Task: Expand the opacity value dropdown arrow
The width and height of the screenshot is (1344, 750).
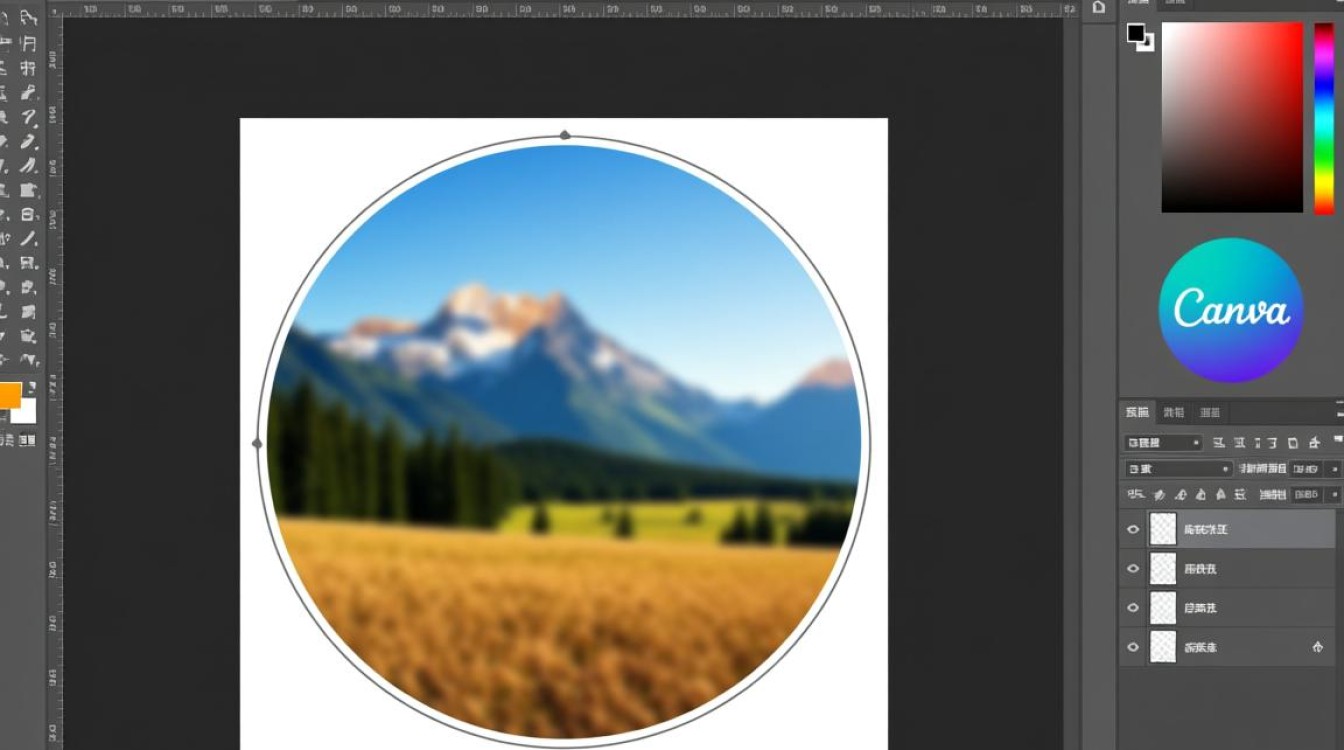Action: (1335, 468)
